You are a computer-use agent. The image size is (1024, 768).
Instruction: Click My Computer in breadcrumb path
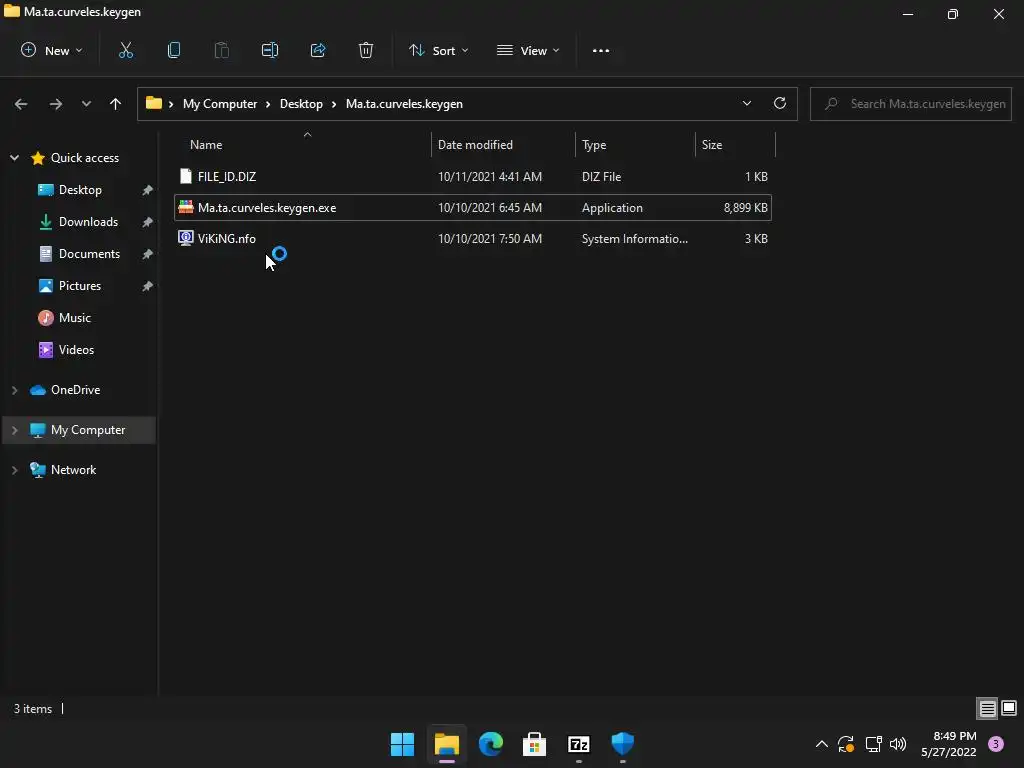219,104
